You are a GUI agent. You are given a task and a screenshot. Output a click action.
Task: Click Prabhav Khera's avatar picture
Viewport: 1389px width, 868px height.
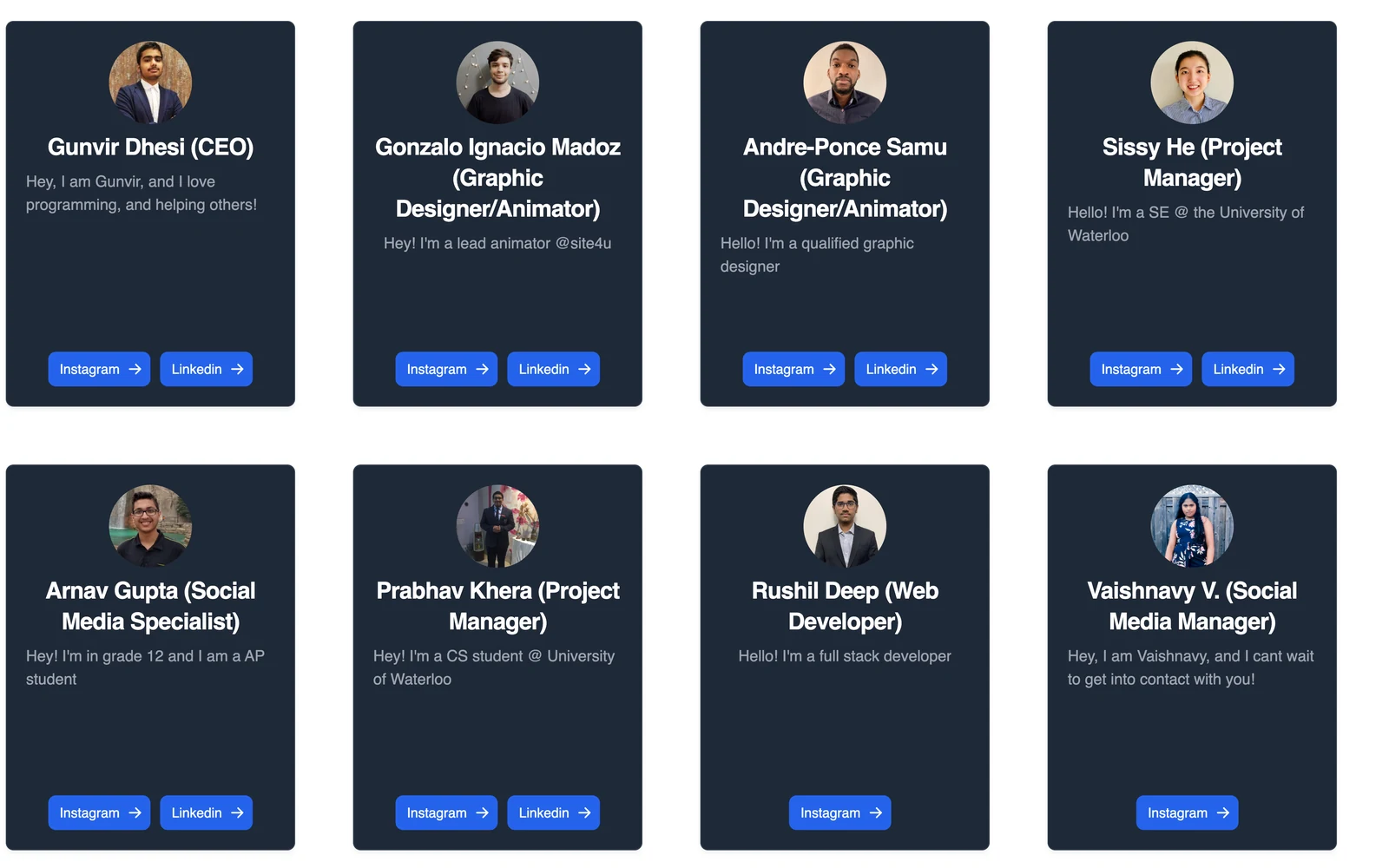[x=497, y=526]
